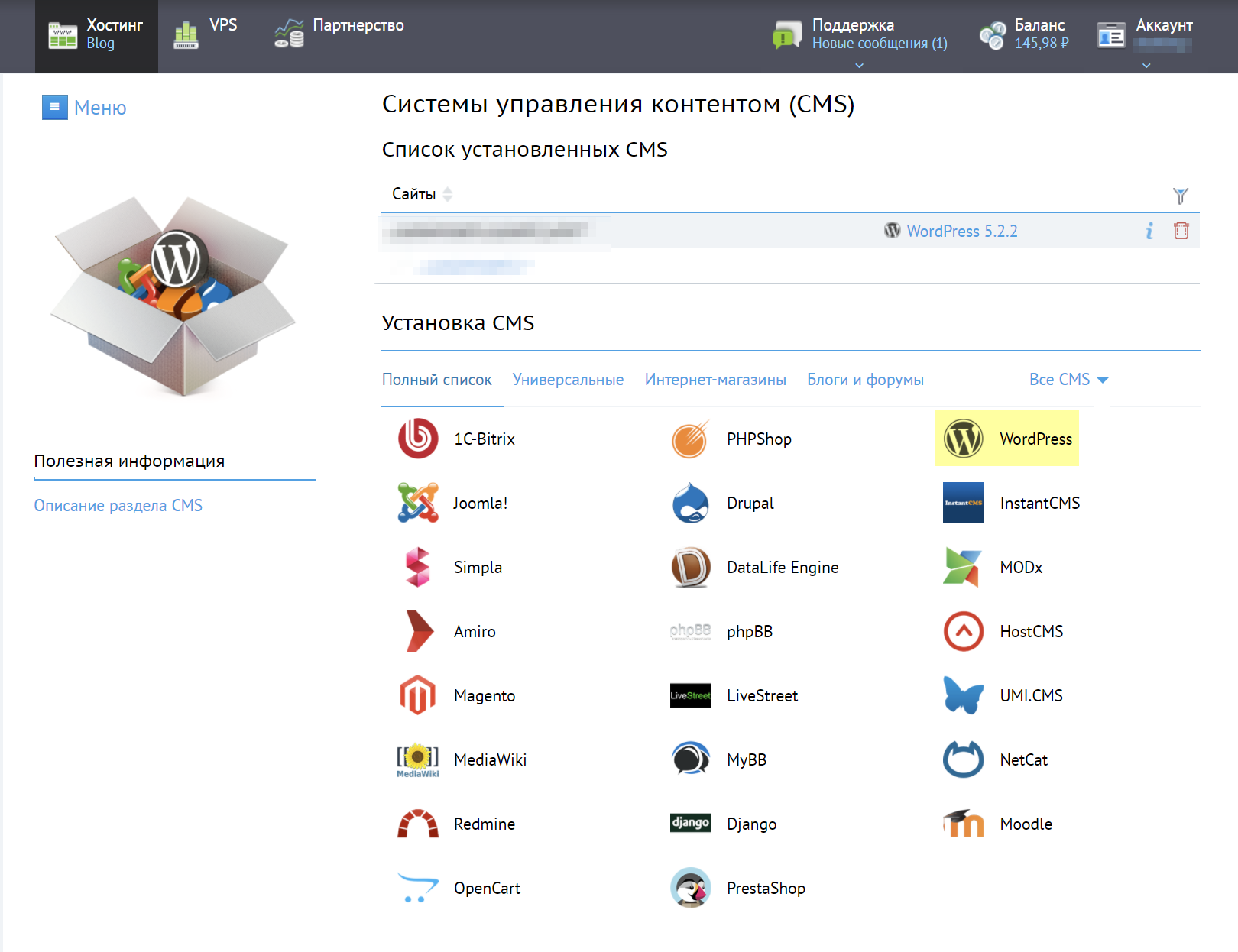Click the DataLife Engine icon
The image size is (1238, 952).
(691, 567)
